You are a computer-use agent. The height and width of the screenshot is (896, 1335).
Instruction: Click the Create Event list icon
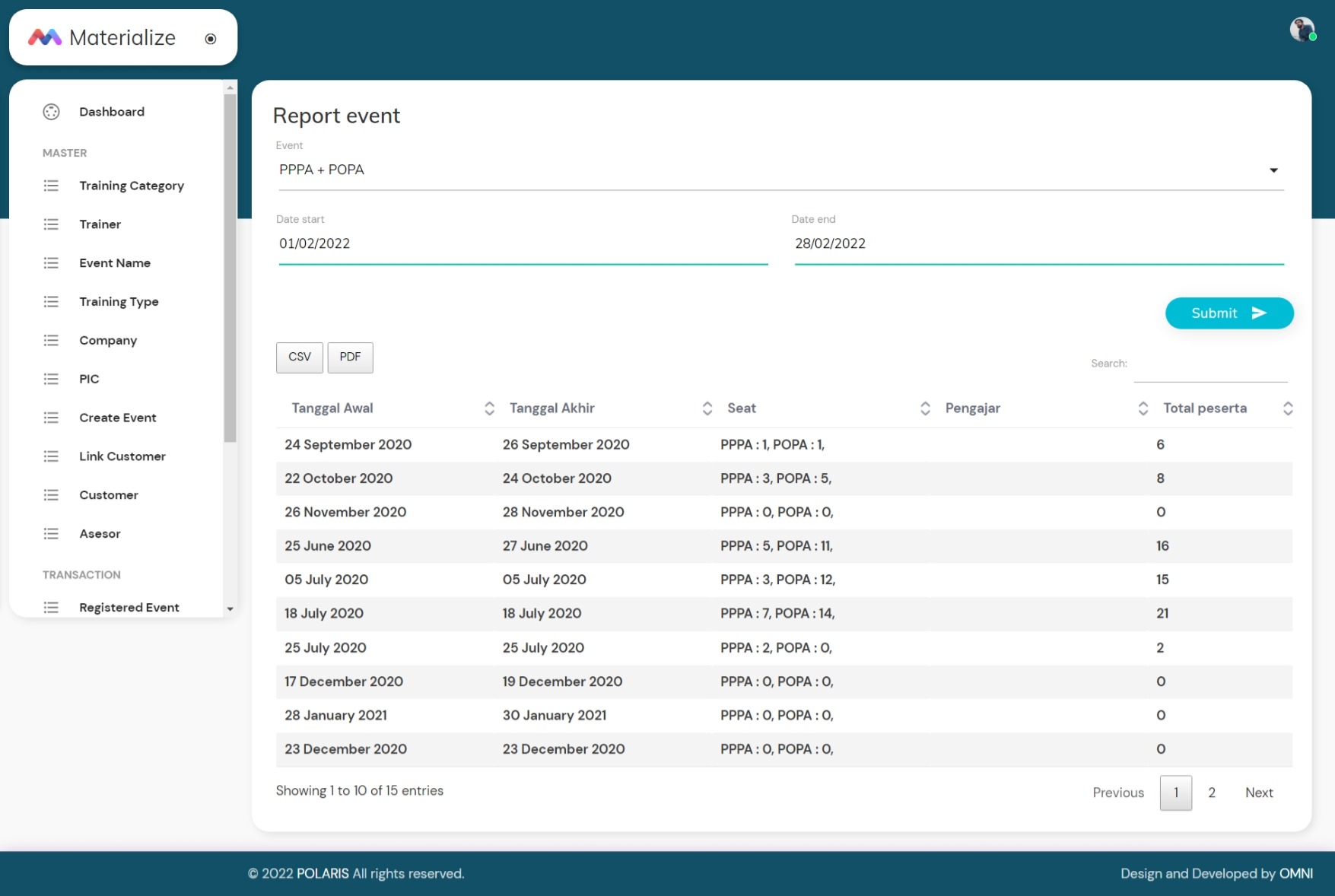[51, 418]
